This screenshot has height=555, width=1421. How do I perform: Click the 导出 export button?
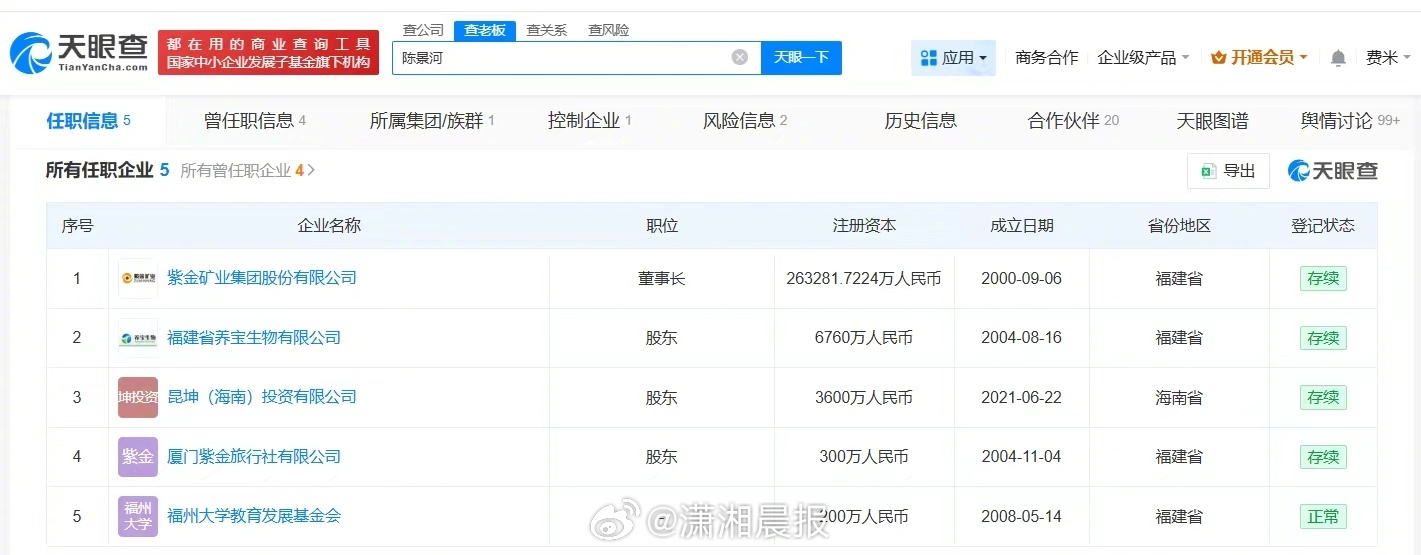coord(1228,171)
